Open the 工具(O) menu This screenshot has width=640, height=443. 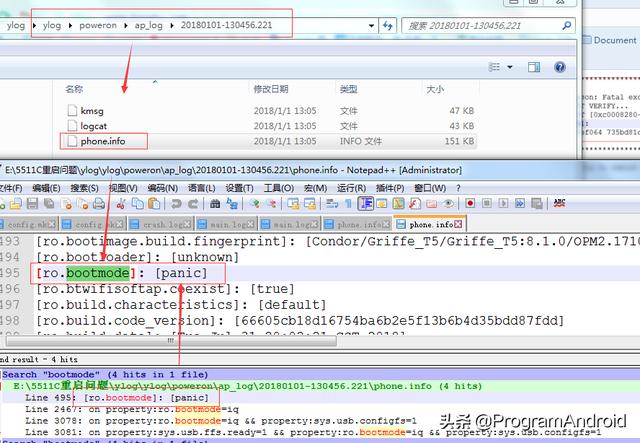click(279, 188)
